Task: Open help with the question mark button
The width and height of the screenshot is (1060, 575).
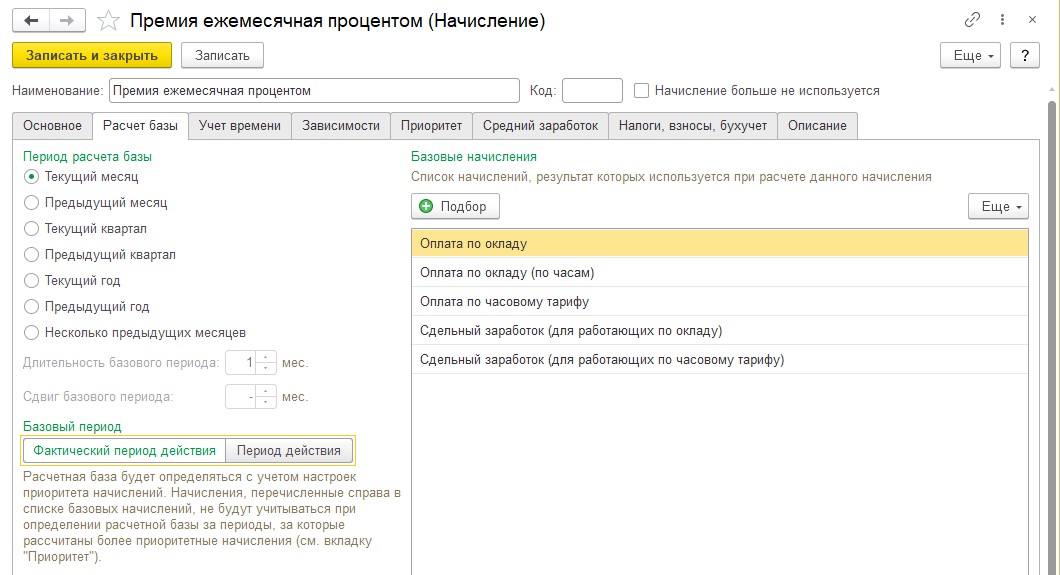Action: coord(1025,55)
